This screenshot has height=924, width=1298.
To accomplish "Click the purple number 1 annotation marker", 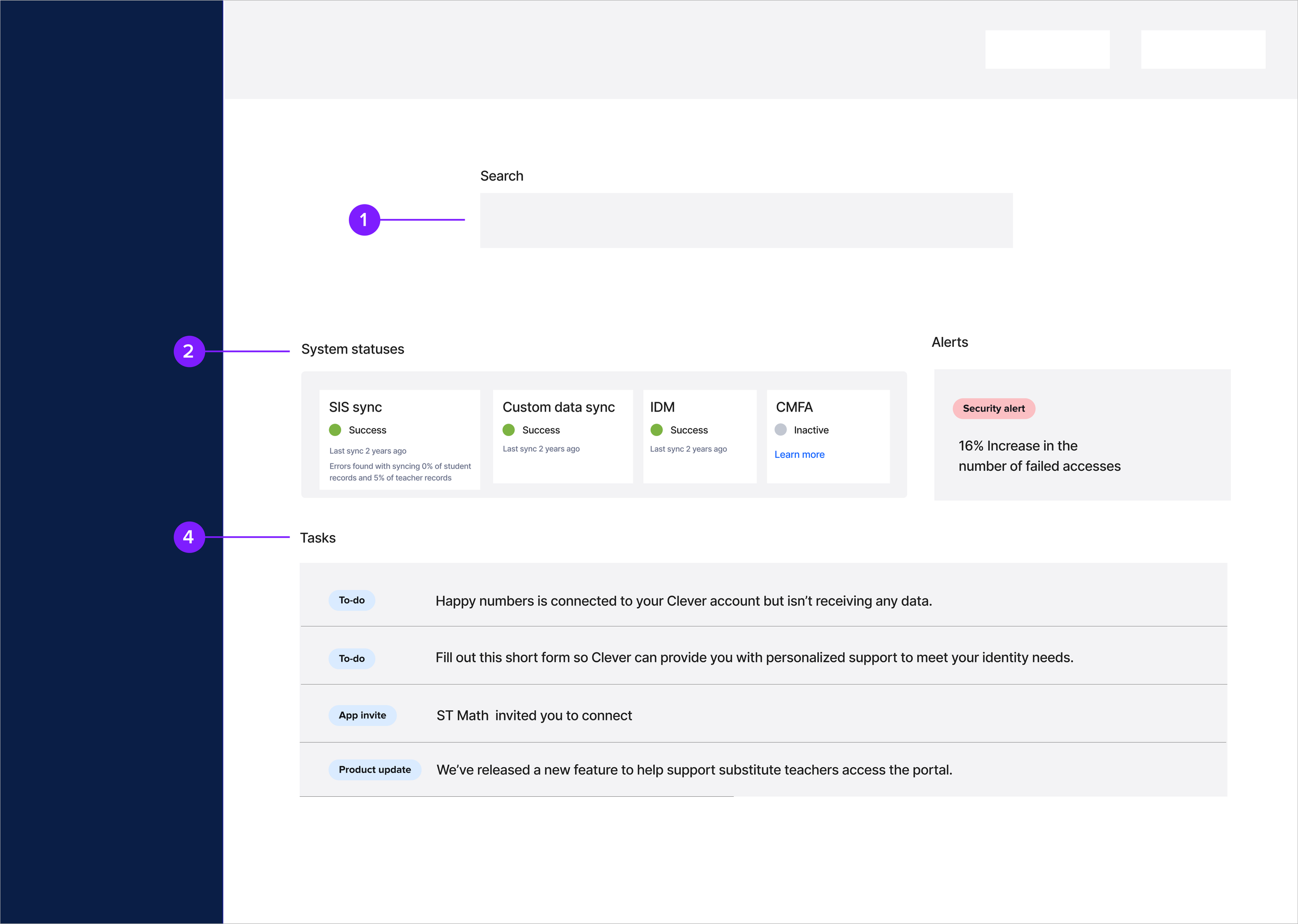I will click(364, 220).
